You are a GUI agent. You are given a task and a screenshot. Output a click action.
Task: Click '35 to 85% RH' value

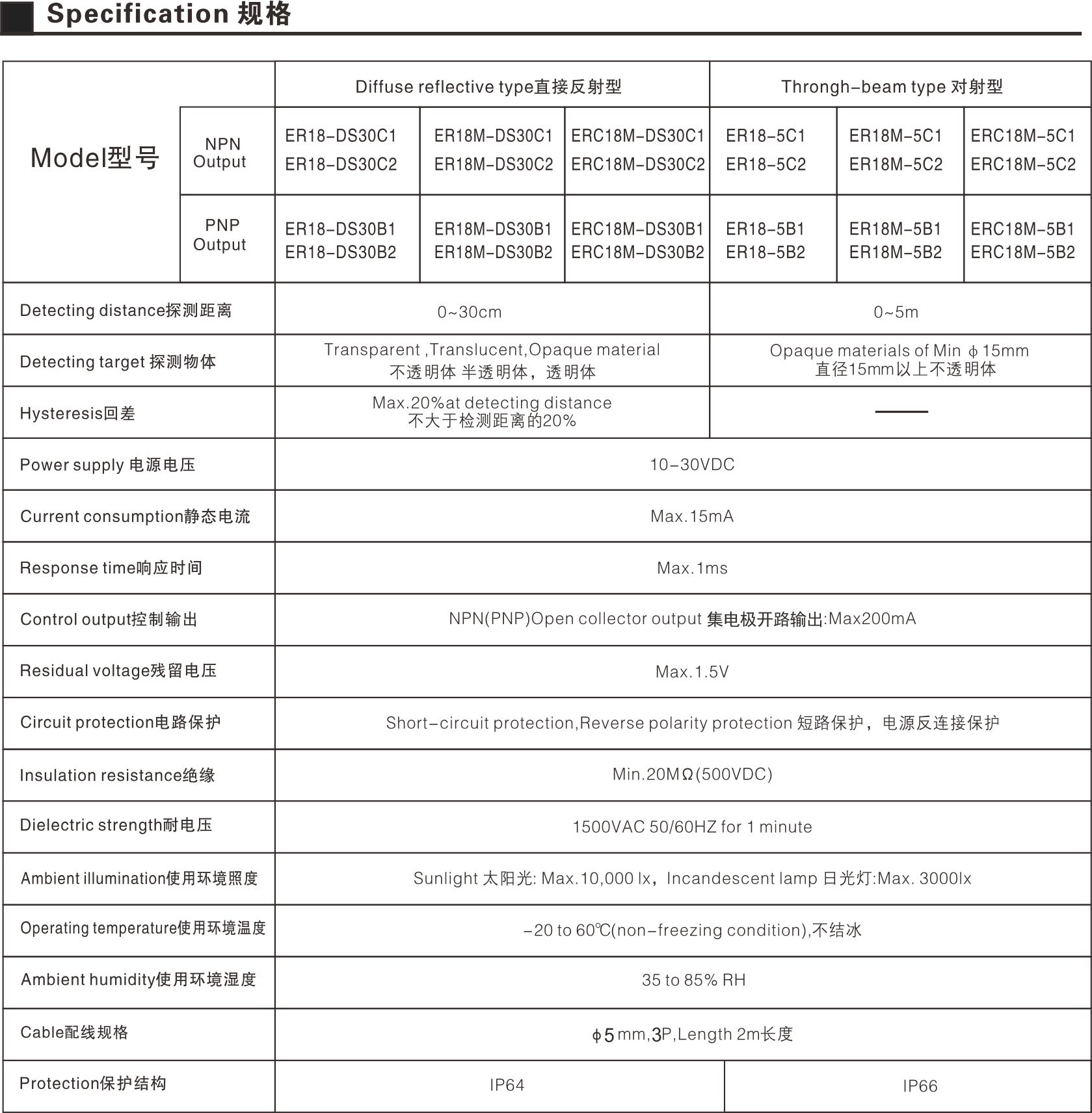[x=693, y=980]
